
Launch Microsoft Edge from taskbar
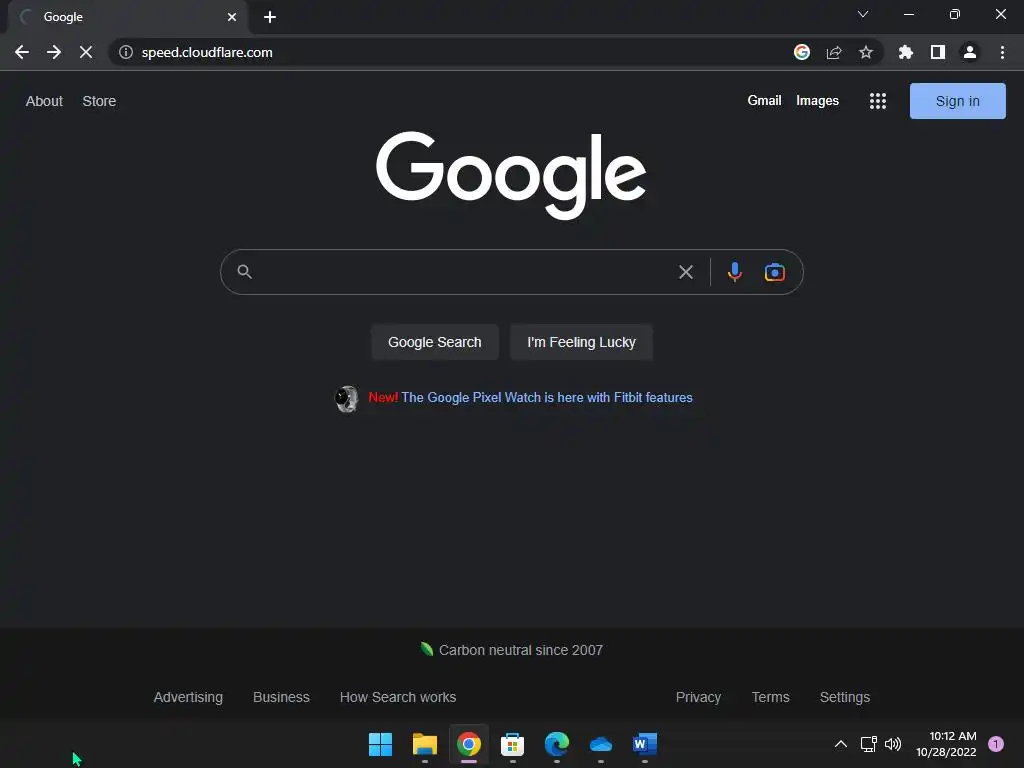coord(556,744)
